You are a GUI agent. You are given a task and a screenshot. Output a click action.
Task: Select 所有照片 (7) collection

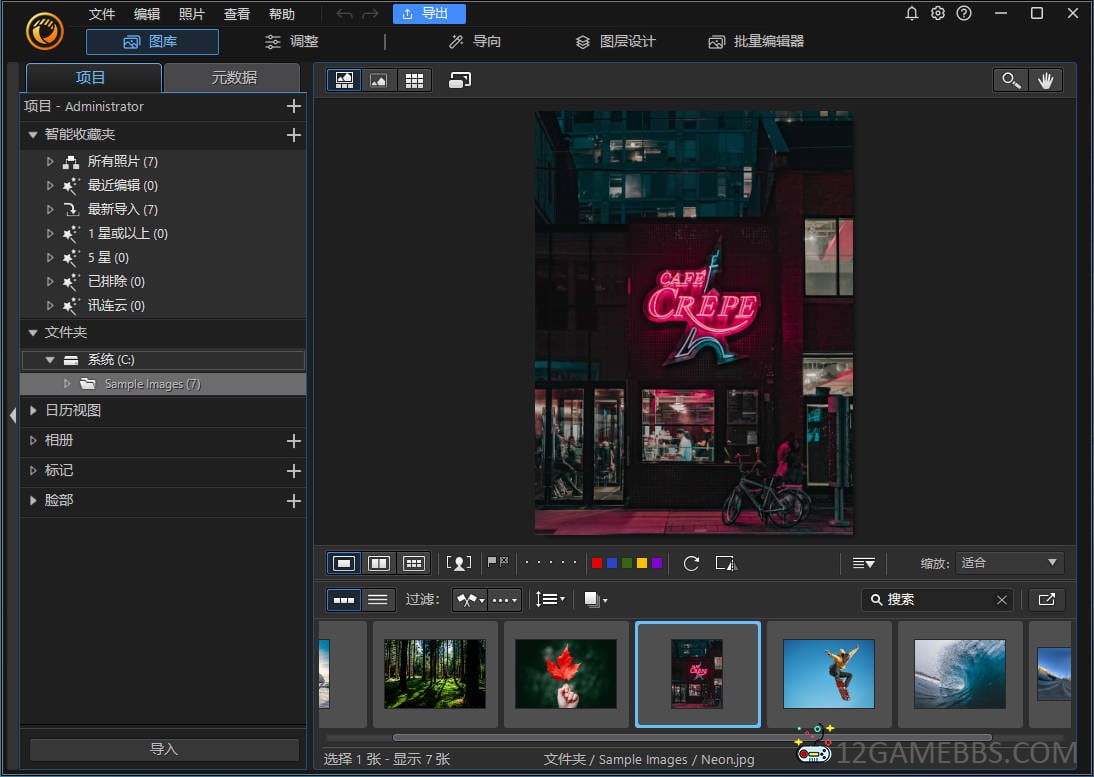(x=122, y=162)
